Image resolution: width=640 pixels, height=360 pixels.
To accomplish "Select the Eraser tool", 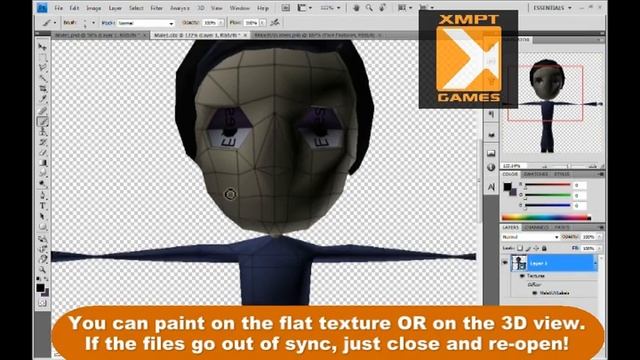I will (42, 153).
